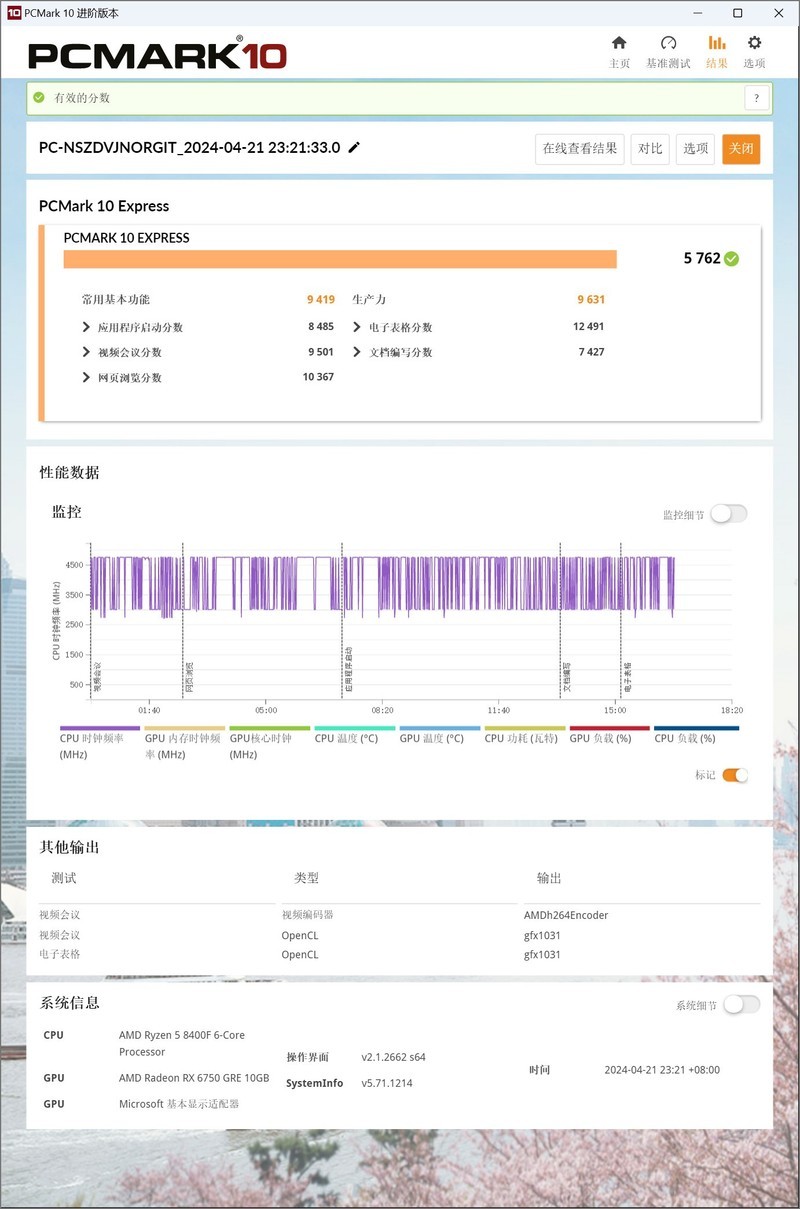
Task: Click the 对比 button
Action: 650,148
